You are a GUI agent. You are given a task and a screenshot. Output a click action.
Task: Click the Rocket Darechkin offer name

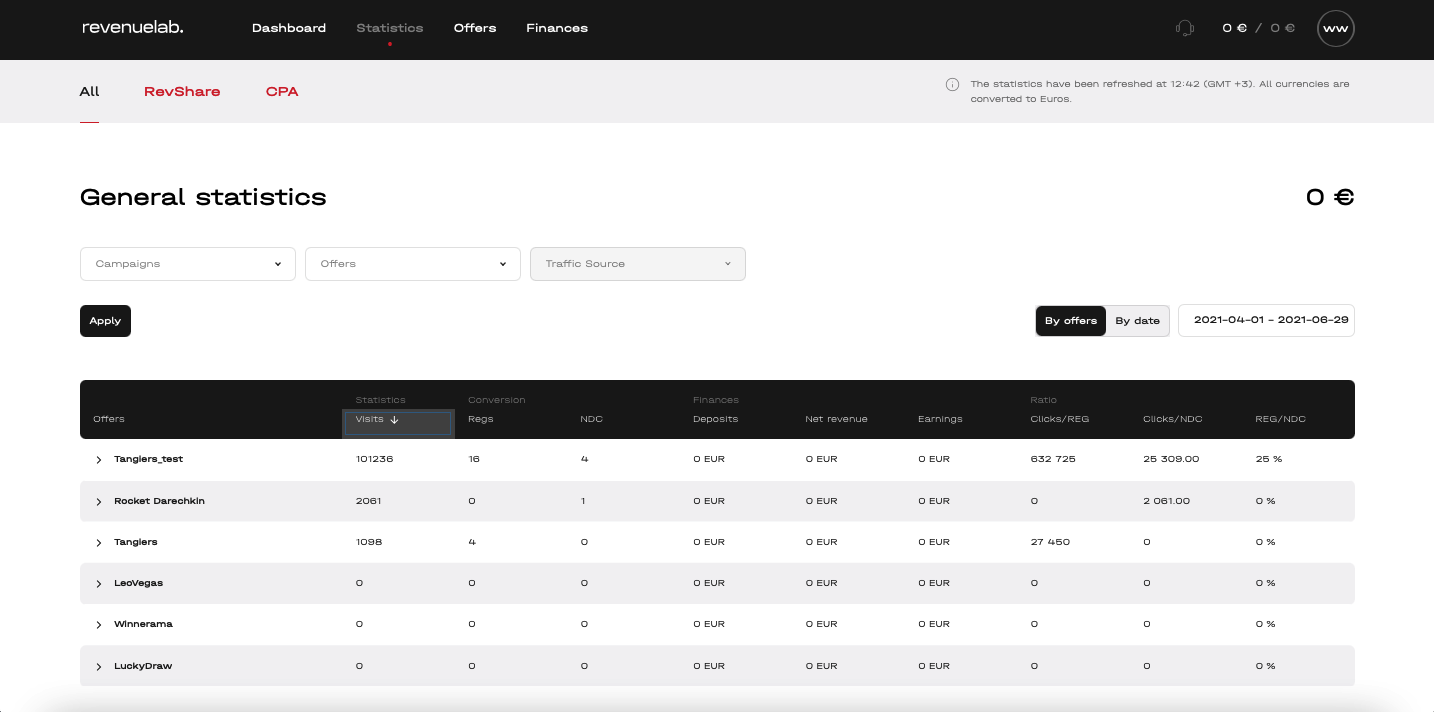pos(159,501)
